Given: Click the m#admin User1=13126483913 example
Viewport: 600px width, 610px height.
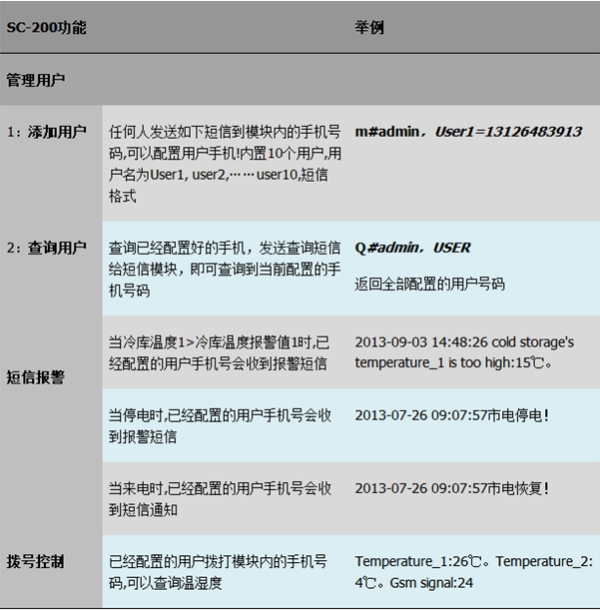Looking at the screenshot, I should (x=468, y=132).
